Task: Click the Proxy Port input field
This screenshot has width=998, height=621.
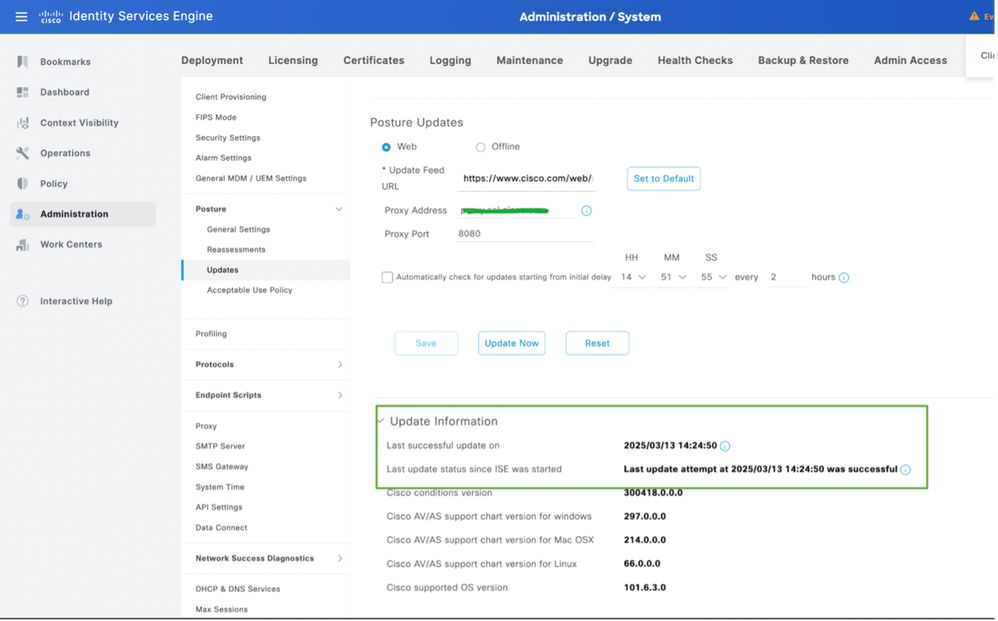Action: point(524,233)
